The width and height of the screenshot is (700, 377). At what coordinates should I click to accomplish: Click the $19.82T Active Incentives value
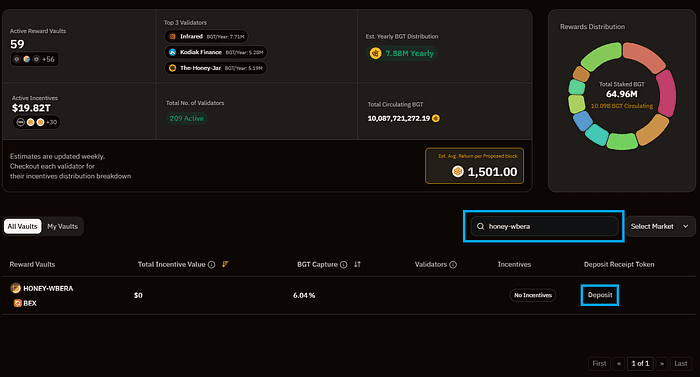[31, 108]
